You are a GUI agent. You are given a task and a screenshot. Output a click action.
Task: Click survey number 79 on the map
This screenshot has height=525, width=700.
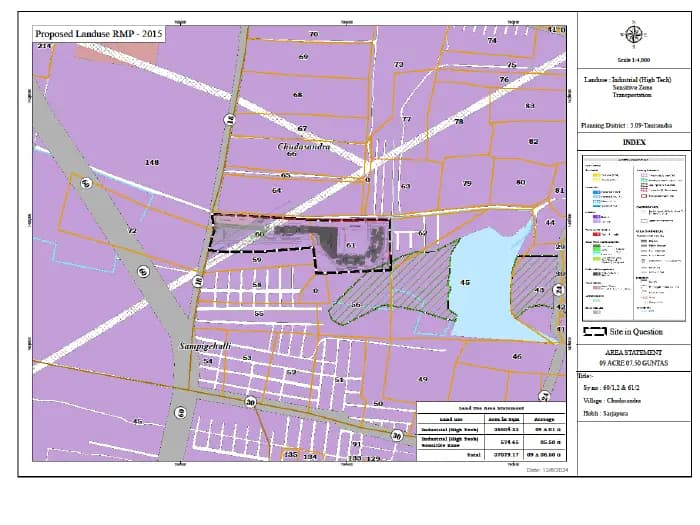[467, 183]
